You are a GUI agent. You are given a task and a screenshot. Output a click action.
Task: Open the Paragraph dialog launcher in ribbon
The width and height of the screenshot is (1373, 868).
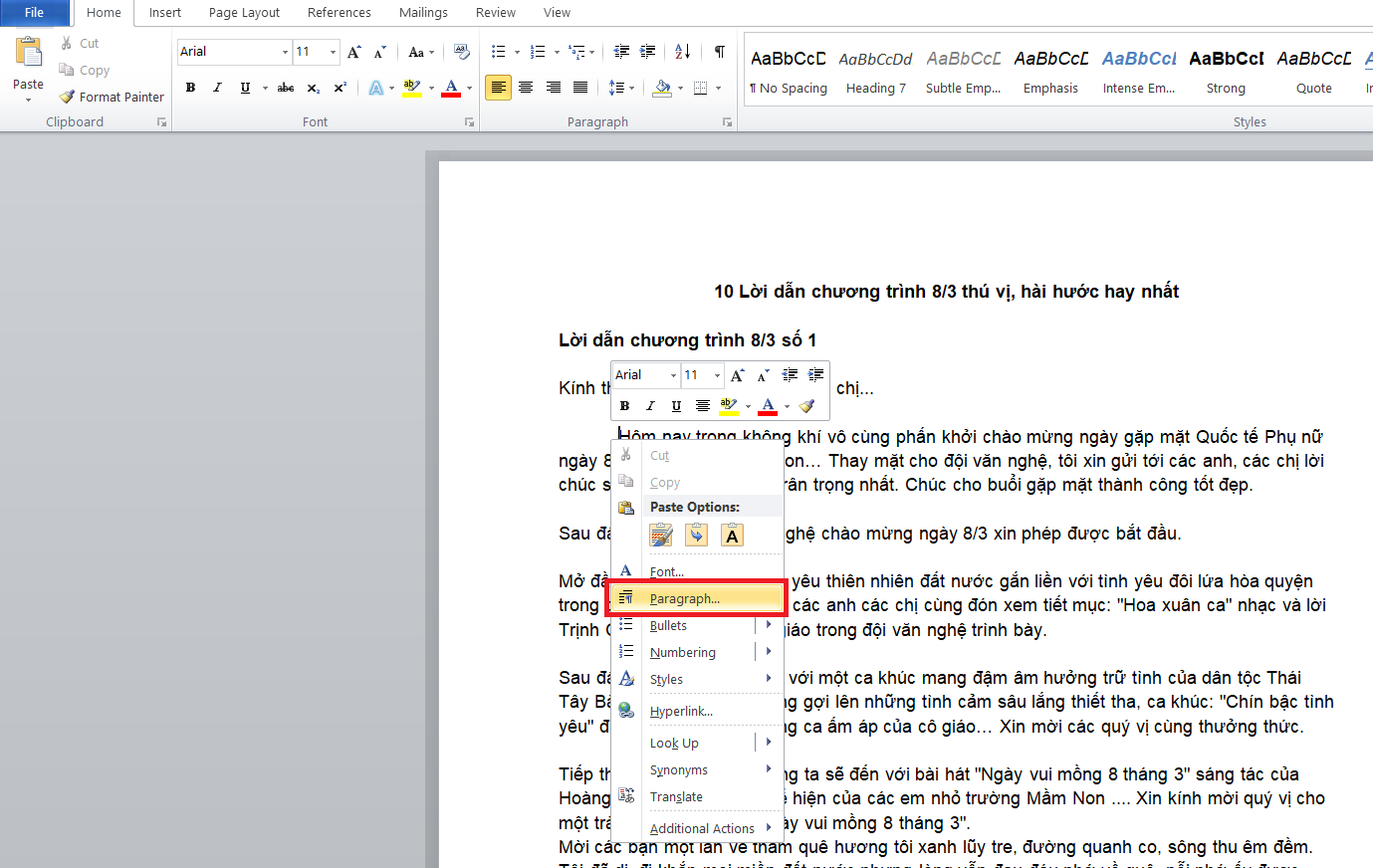click(727, 122)
